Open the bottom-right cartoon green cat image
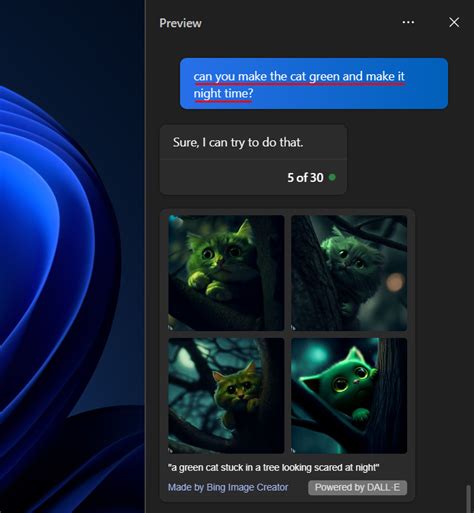Screen dimensions: 474x513 [349, 396]
